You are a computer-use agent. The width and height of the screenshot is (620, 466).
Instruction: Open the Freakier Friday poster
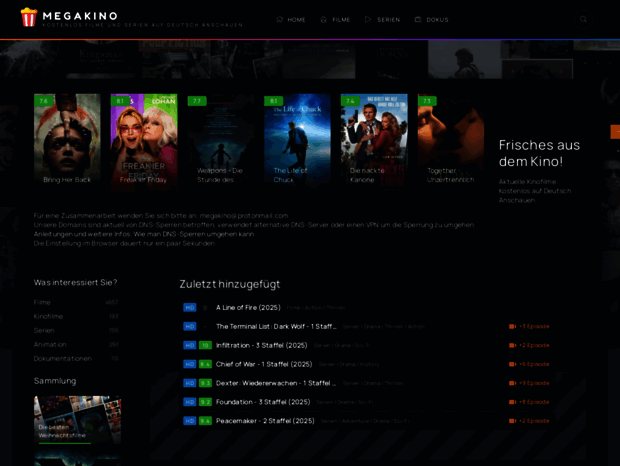(144, 140)
